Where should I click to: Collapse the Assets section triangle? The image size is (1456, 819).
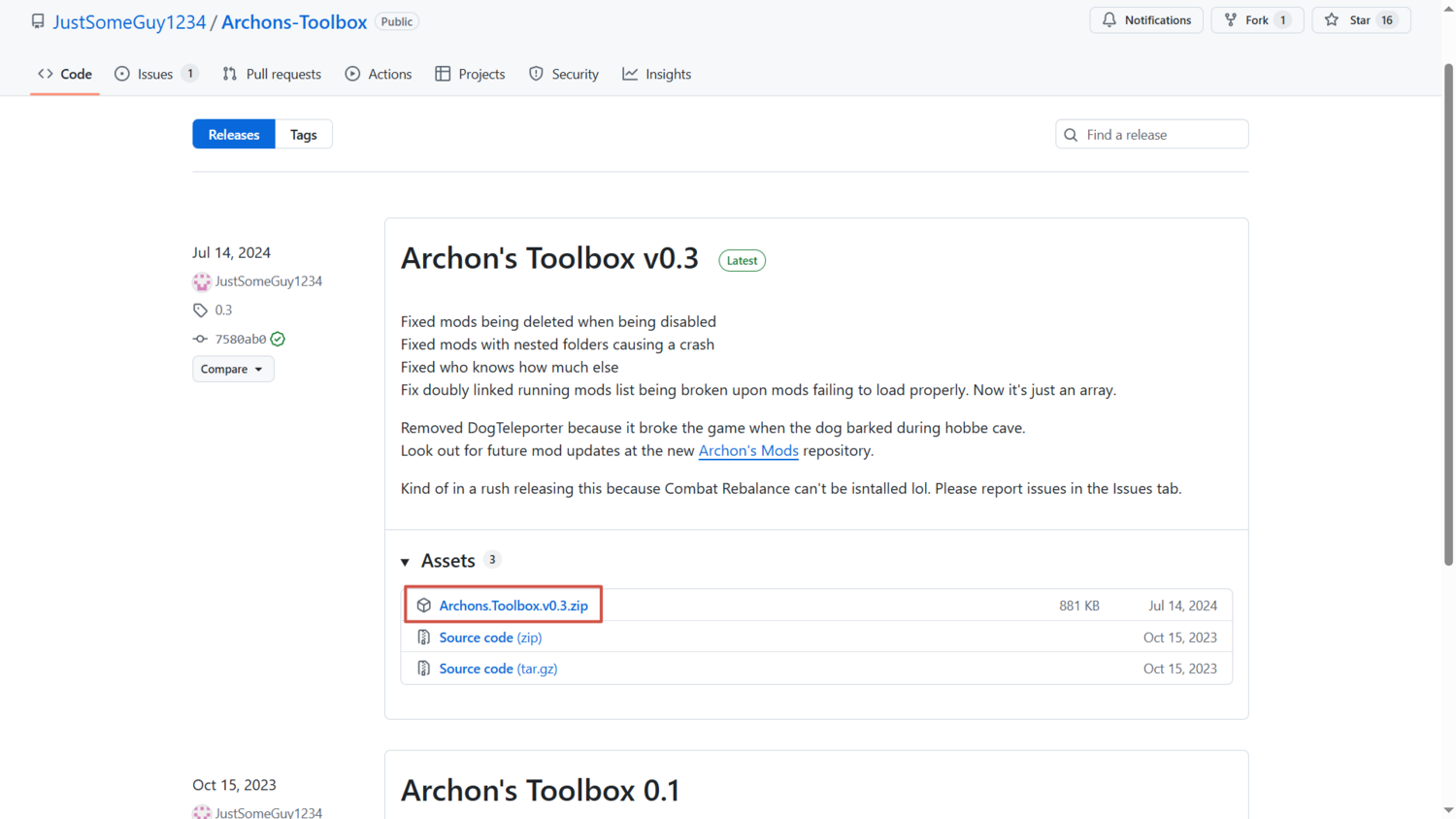click(406, 562)
